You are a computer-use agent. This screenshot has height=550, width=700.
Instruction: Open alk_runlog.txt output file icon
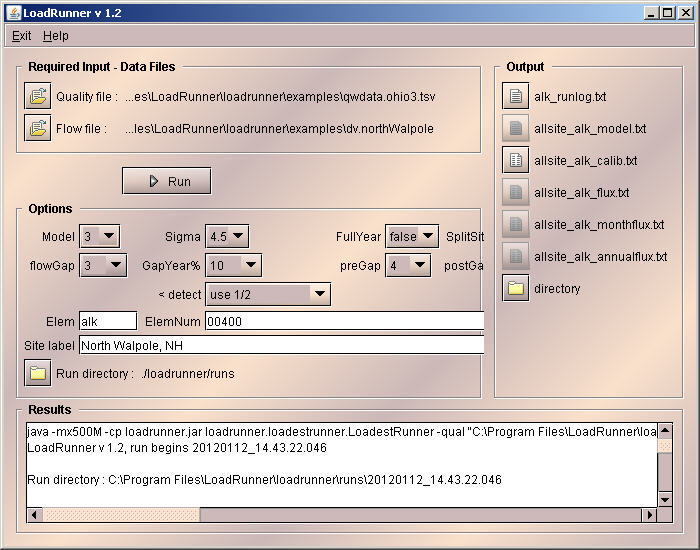coord(516,96)
